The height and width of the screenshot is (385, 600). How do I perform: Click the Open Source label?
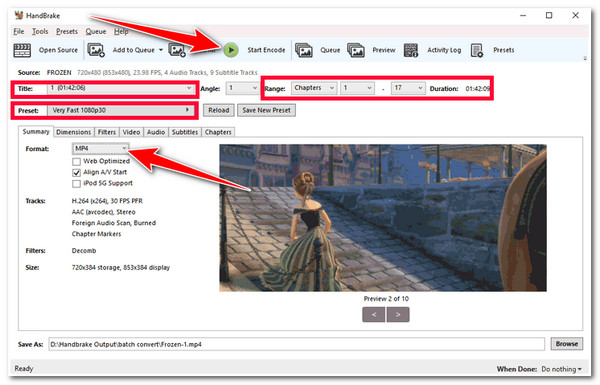click(x=58, y=50)
